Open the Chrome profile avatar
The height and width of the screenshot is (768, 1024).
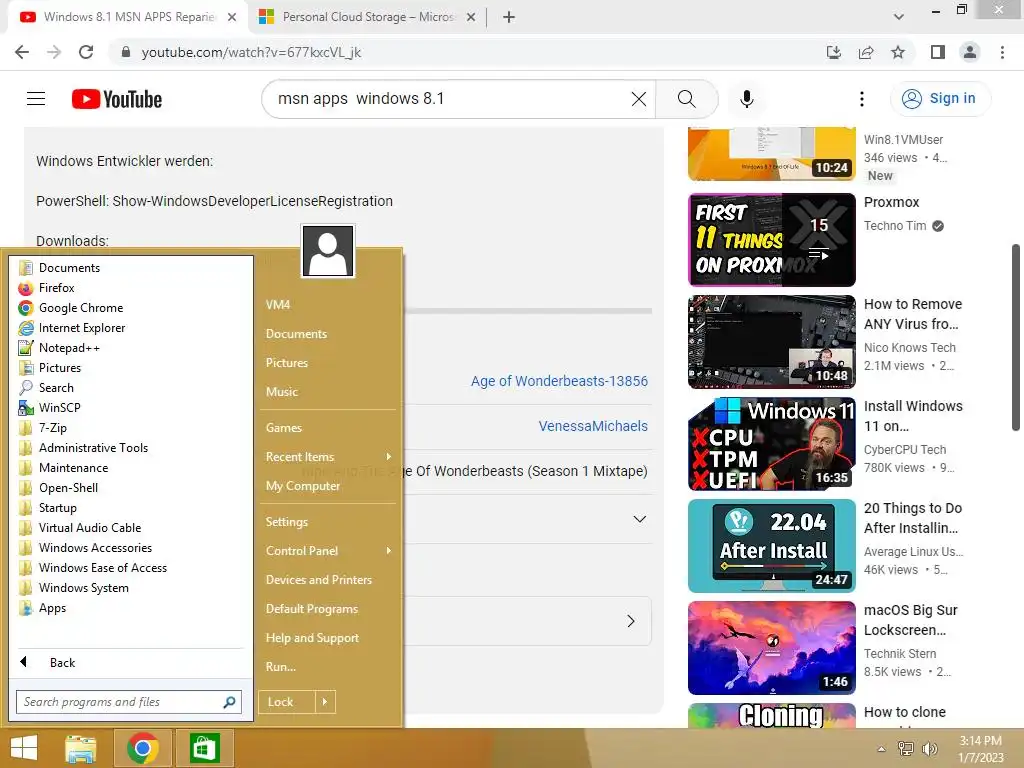point(970,52)
